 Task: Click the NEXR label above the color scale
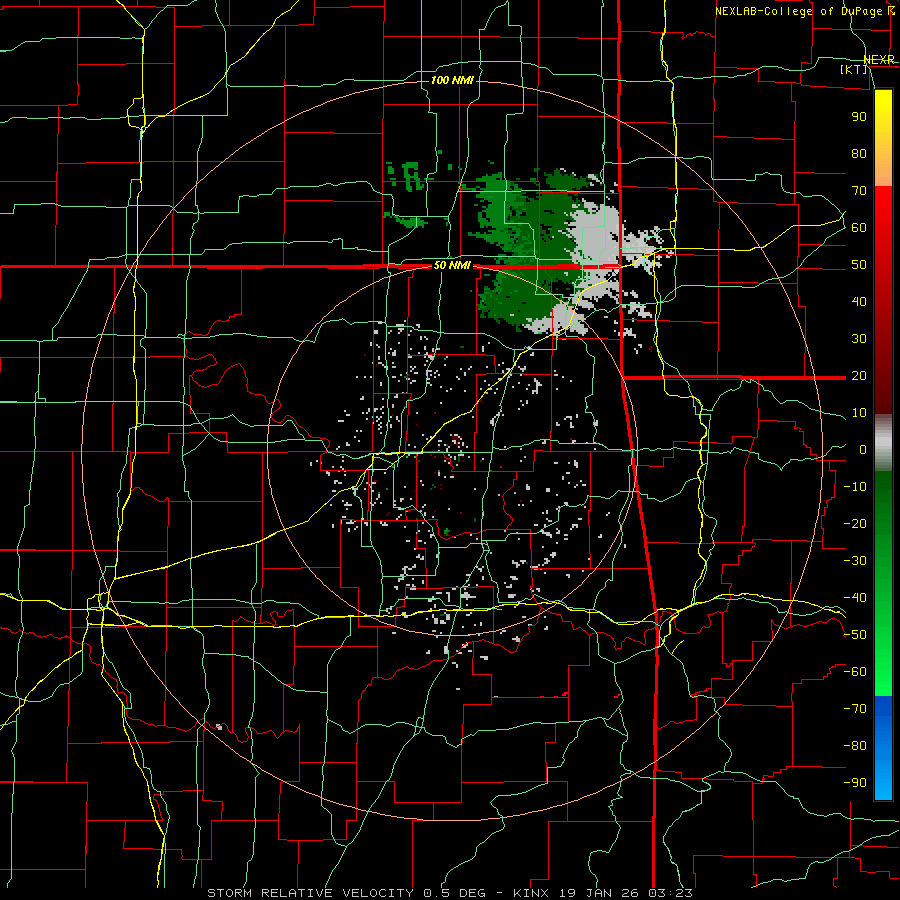point(879,60)
